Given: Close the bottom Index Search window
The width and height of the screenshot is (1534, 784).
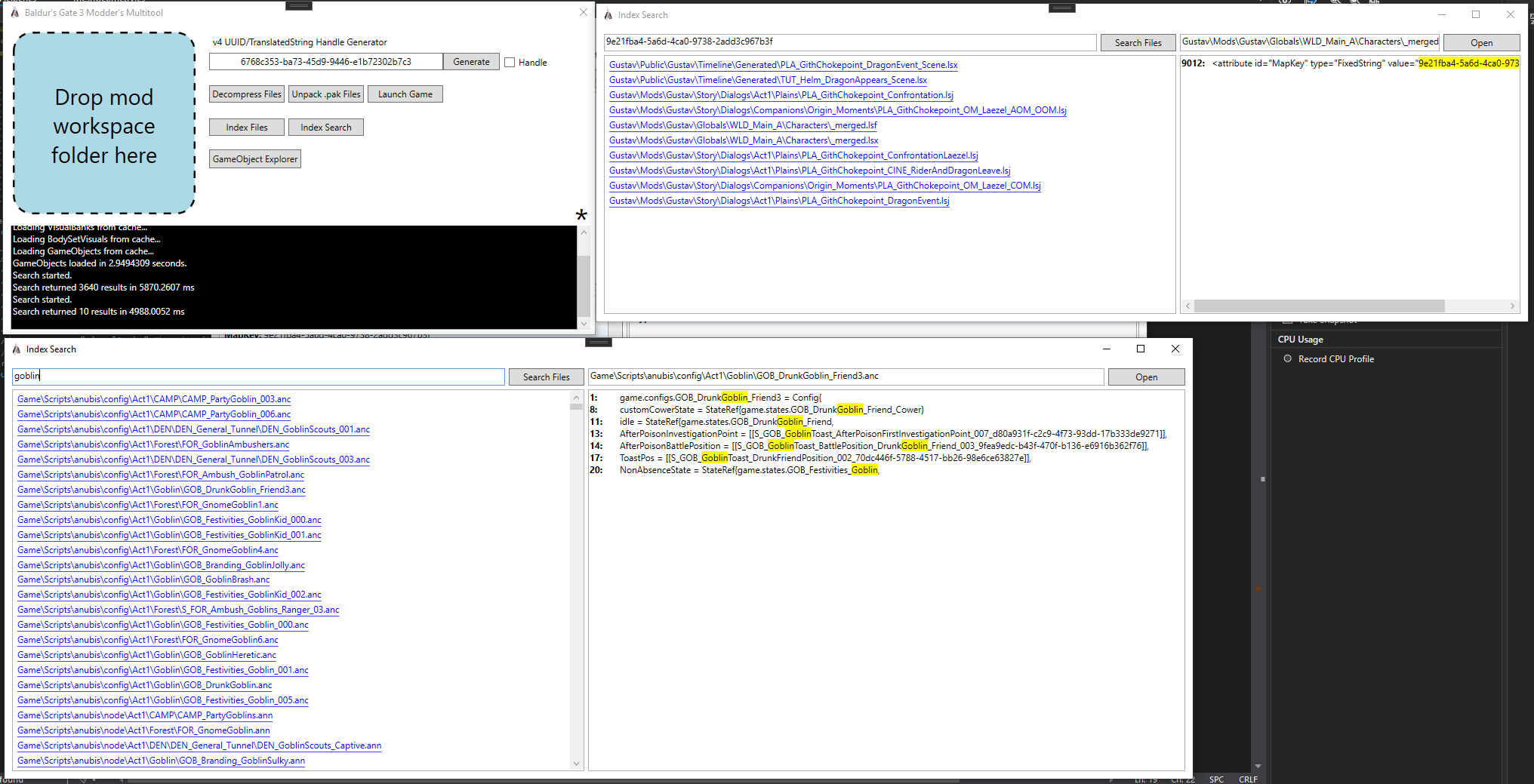Looking at the screenshot, I should pos(1175,349).
